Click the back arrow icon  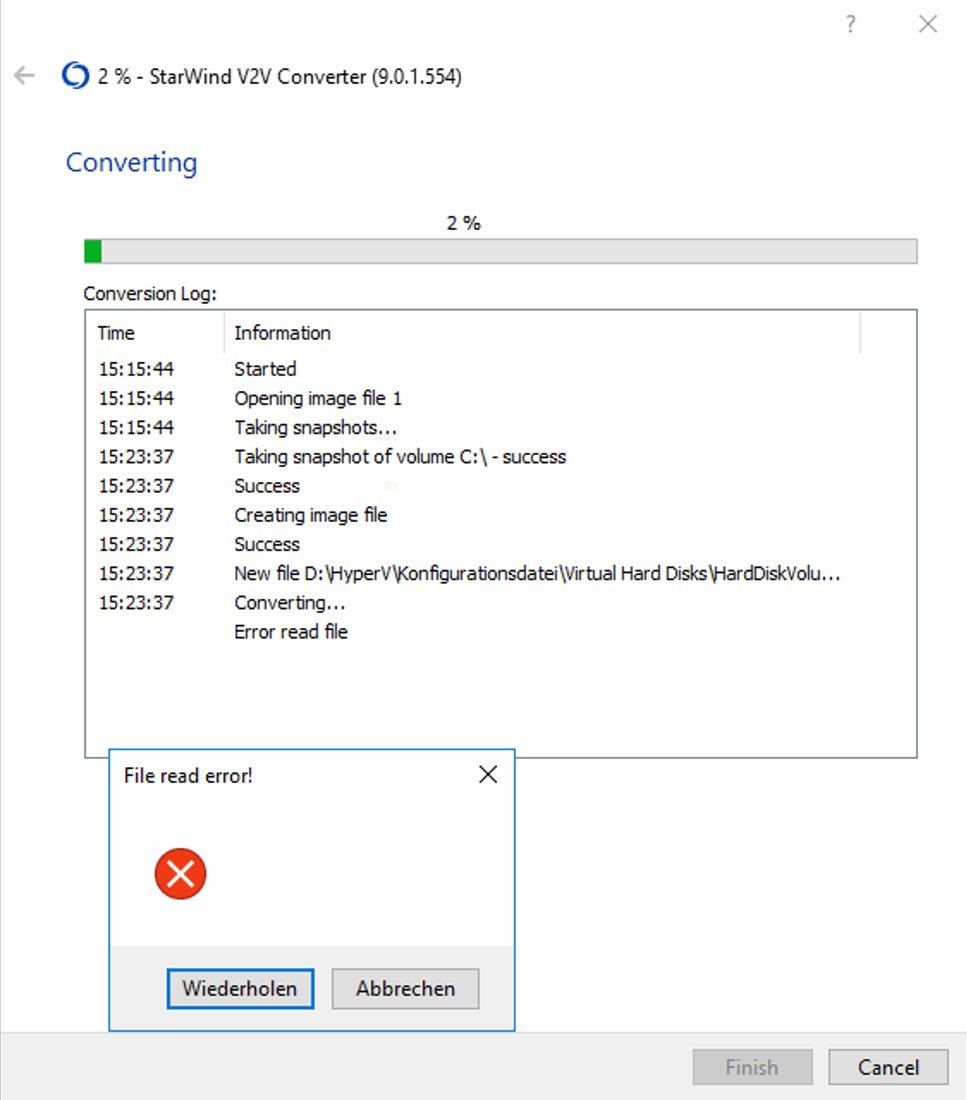pos(25,75)
